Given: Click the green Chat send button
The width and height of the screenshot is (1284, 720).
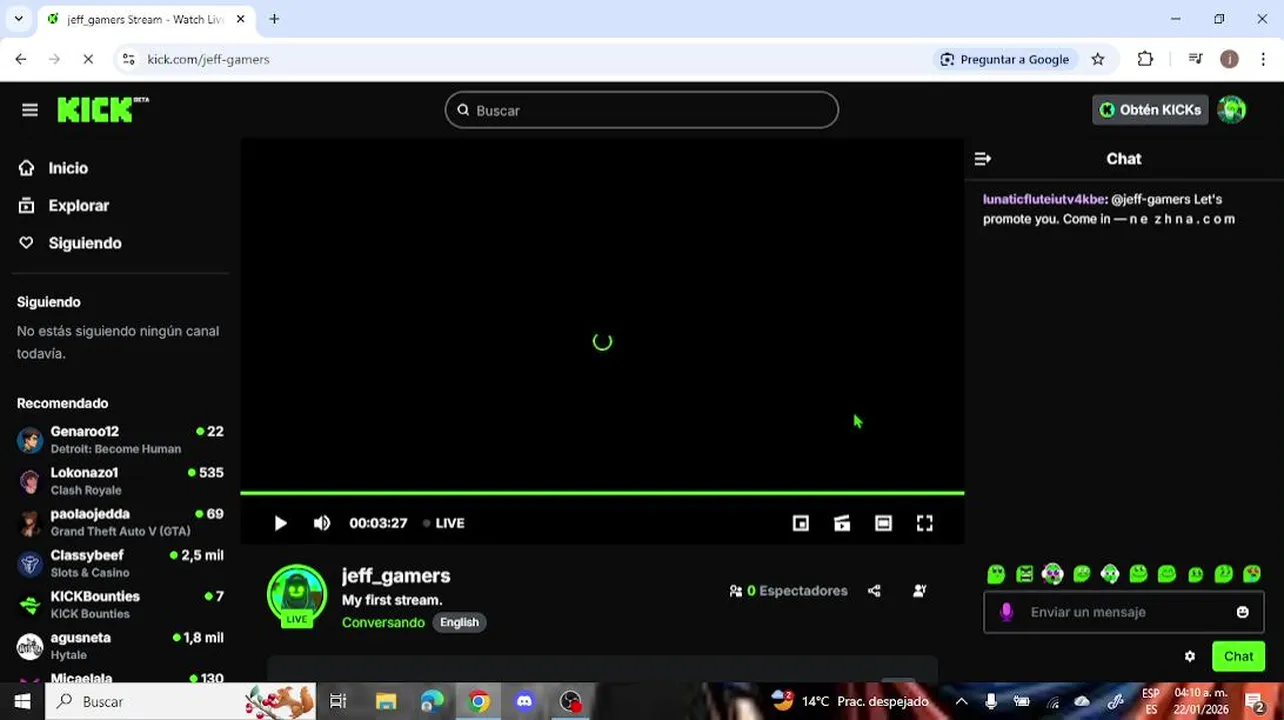Looking at the screenshot, I should pos(1238,657).
